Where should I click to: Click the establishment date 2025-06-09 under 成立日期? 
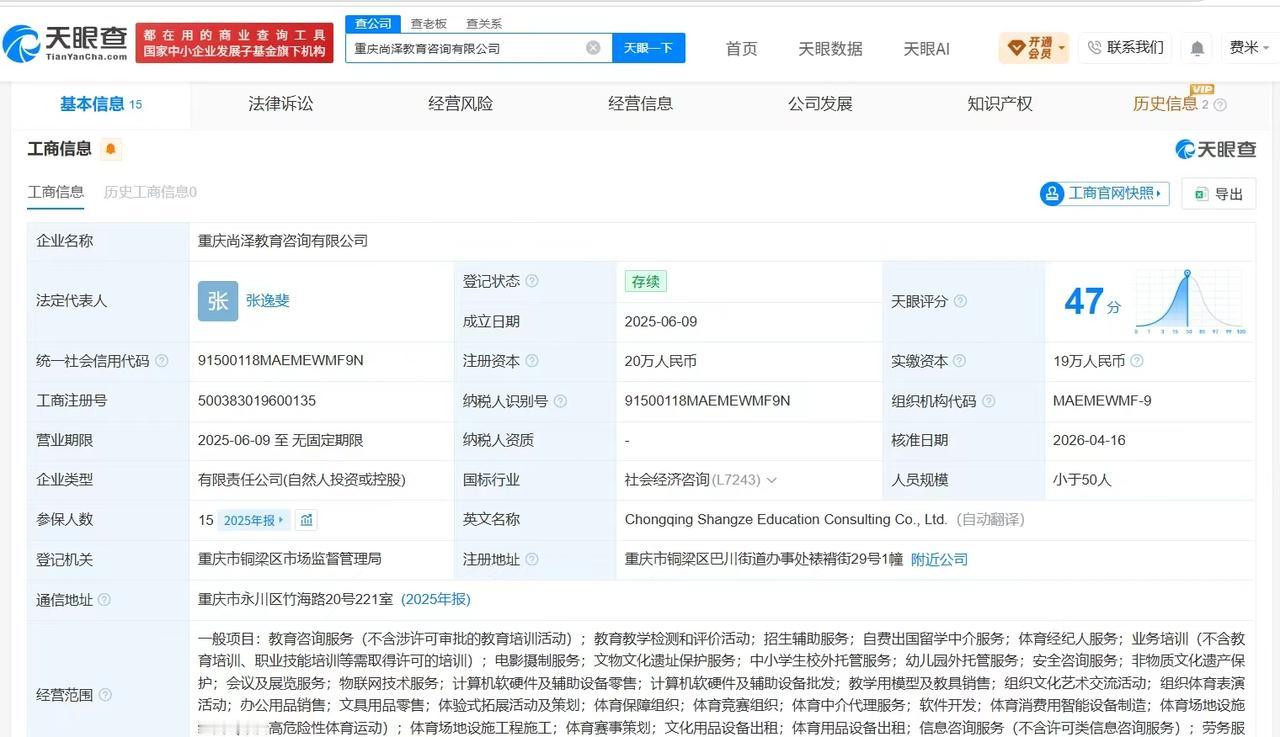(x=661, y=322)
